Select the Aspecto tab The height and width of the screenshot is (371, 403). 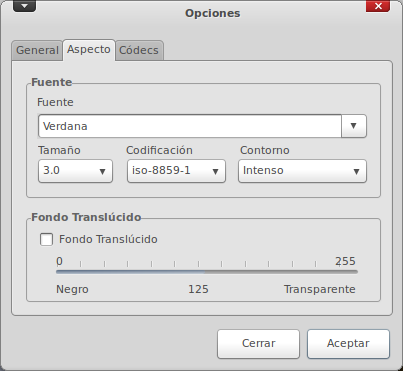(x=89, y=50)
